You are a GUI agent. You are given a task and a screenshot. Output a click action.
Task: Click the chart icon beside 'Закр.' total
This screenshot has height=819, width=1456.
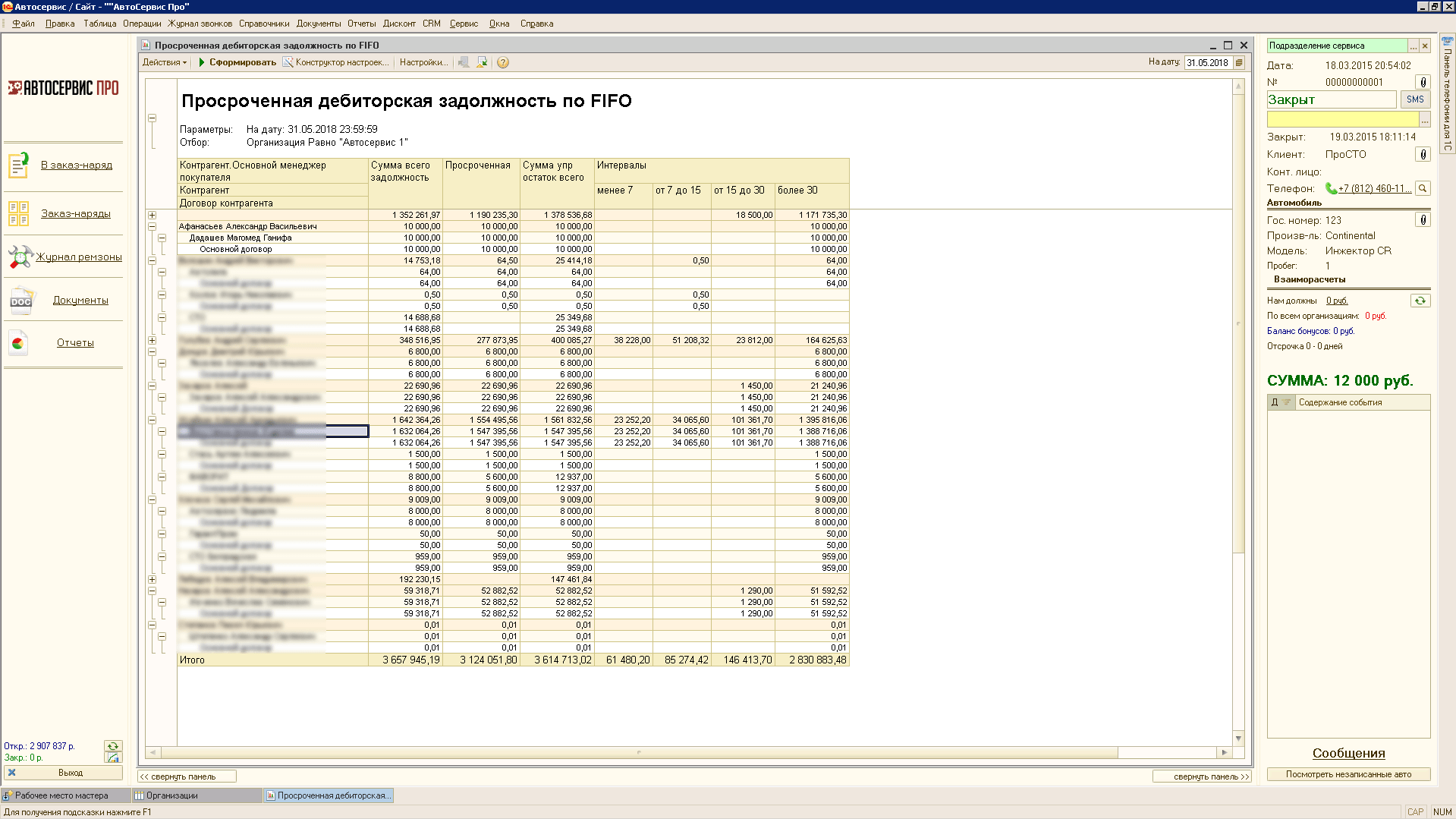tap(113, 758)
